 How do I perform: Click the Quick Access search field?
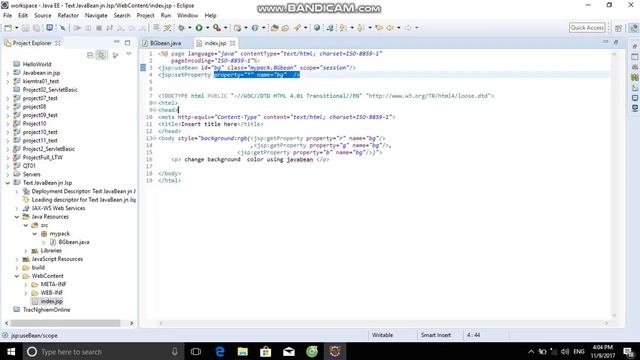click(x=587, y=28)
